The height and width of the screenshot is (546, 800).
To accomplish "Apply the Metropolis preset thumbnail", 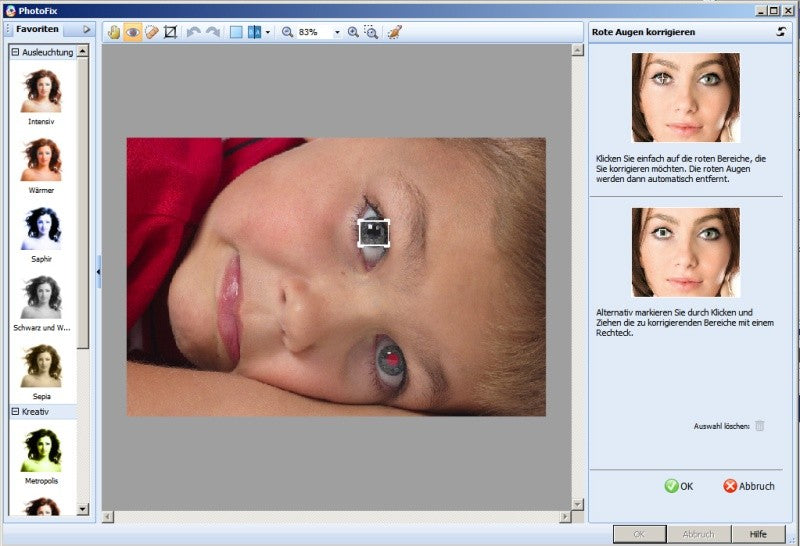I will click(41, 451).
